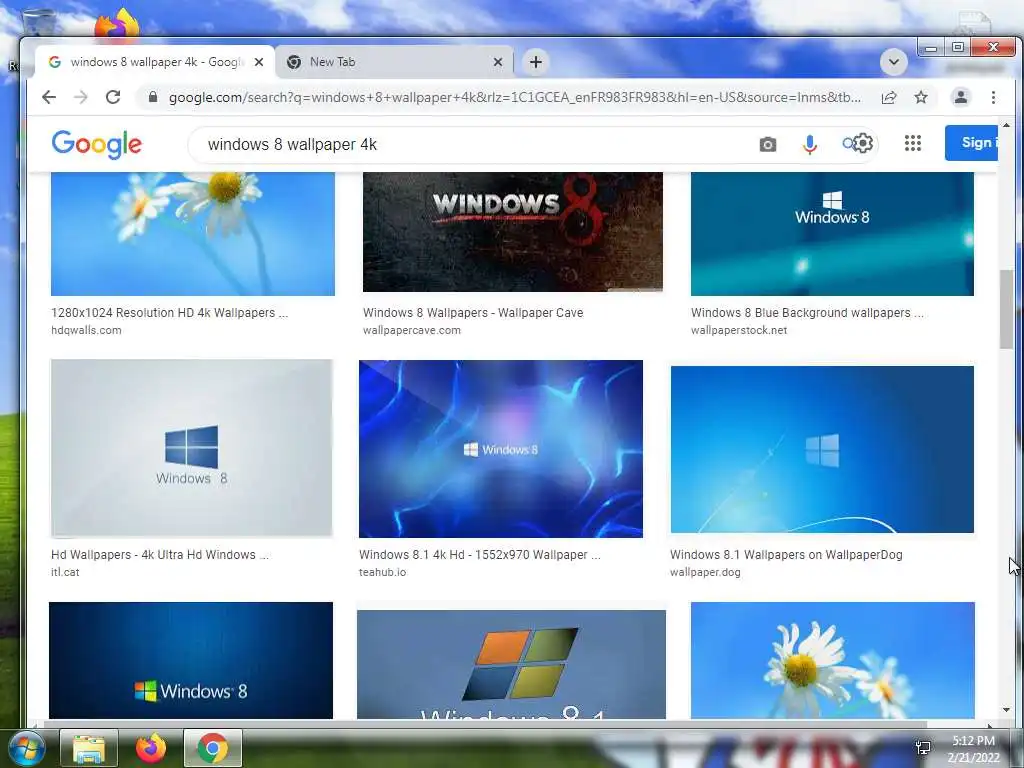Open the share page icon in address bar
The image size is (1024, 768).
[889, 97]
